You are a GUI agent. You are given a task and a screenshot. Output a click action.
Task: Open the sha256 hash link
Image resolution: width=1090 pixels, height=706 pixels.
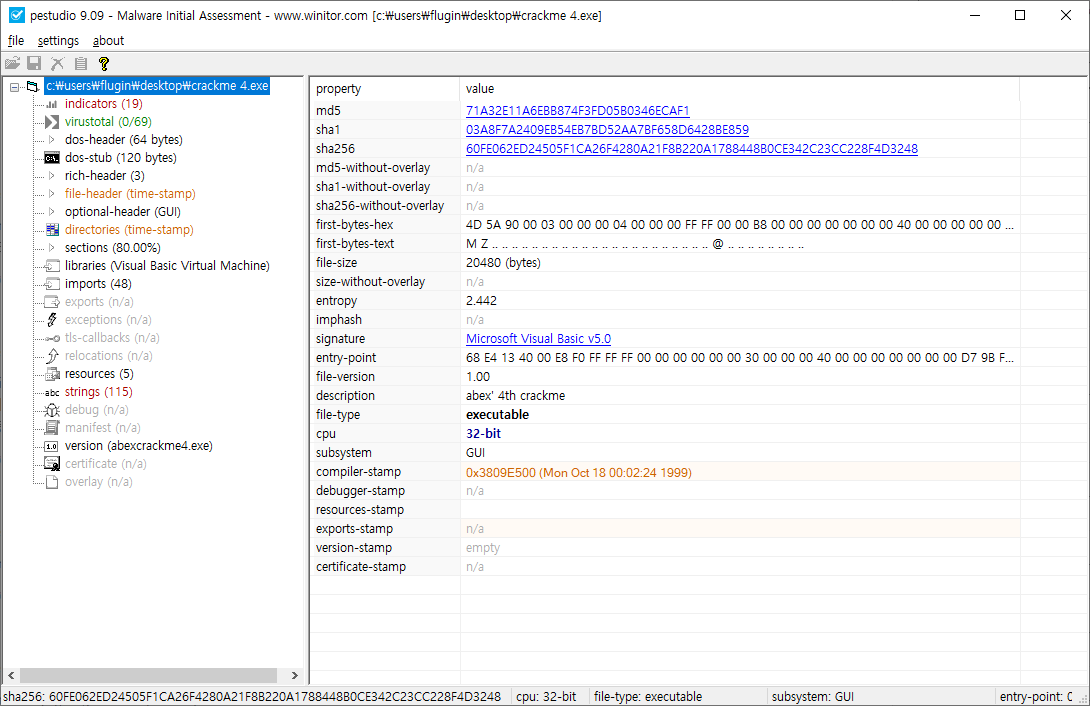(x=692, y=149)
